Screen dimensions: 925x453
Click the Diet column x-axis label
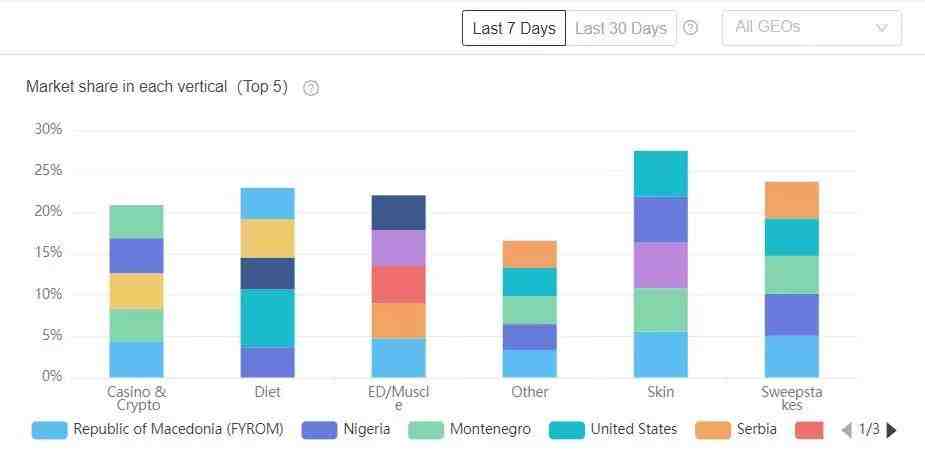[268, 392]
